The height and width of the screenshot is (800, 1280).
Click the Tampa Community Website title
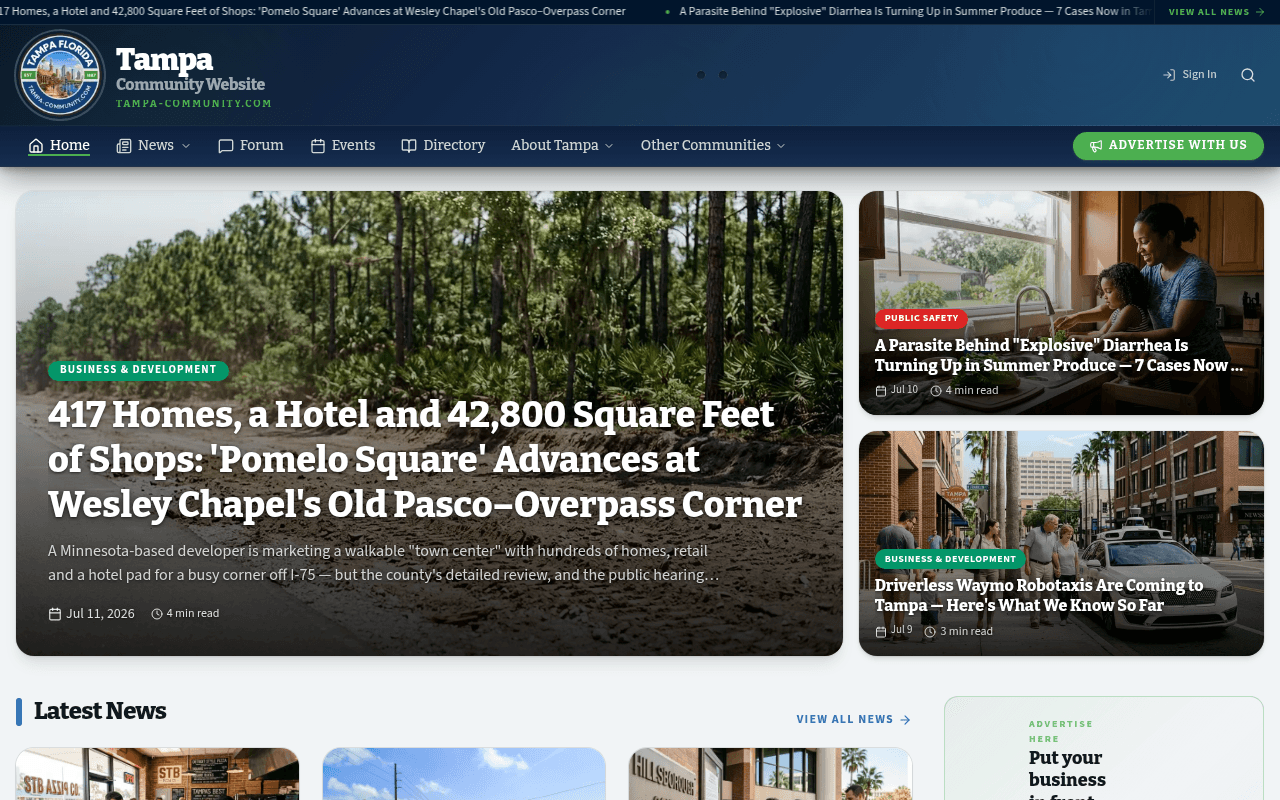(190, 69)
